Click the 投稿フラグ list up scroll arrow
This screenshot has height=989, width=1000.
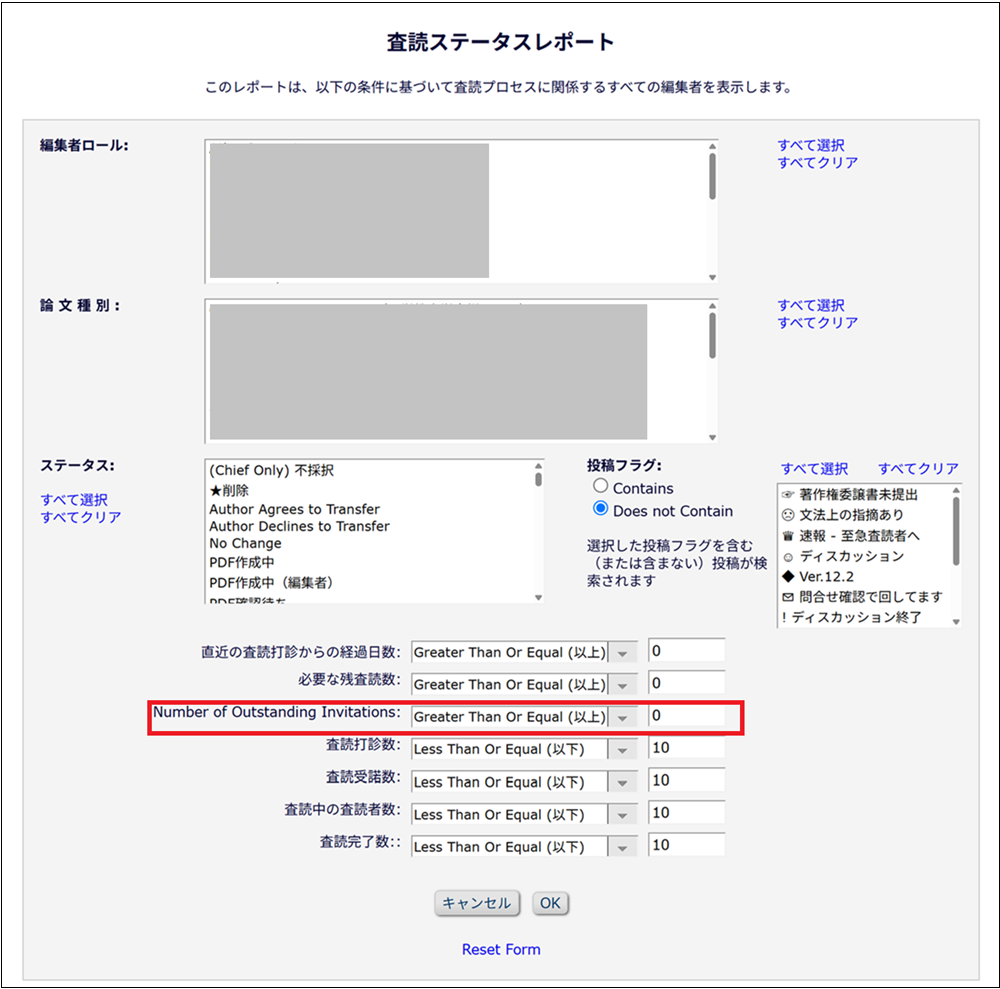[956, 490]
